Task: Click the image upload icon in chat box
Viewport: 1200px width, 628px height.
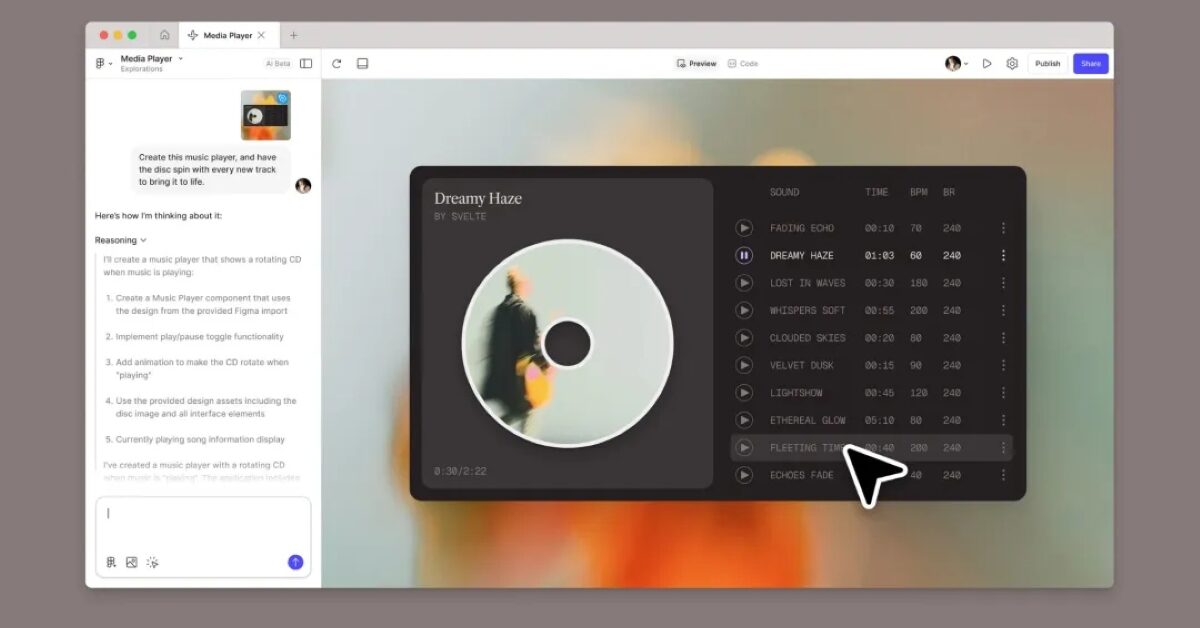Action: click(x=131, y=562)
